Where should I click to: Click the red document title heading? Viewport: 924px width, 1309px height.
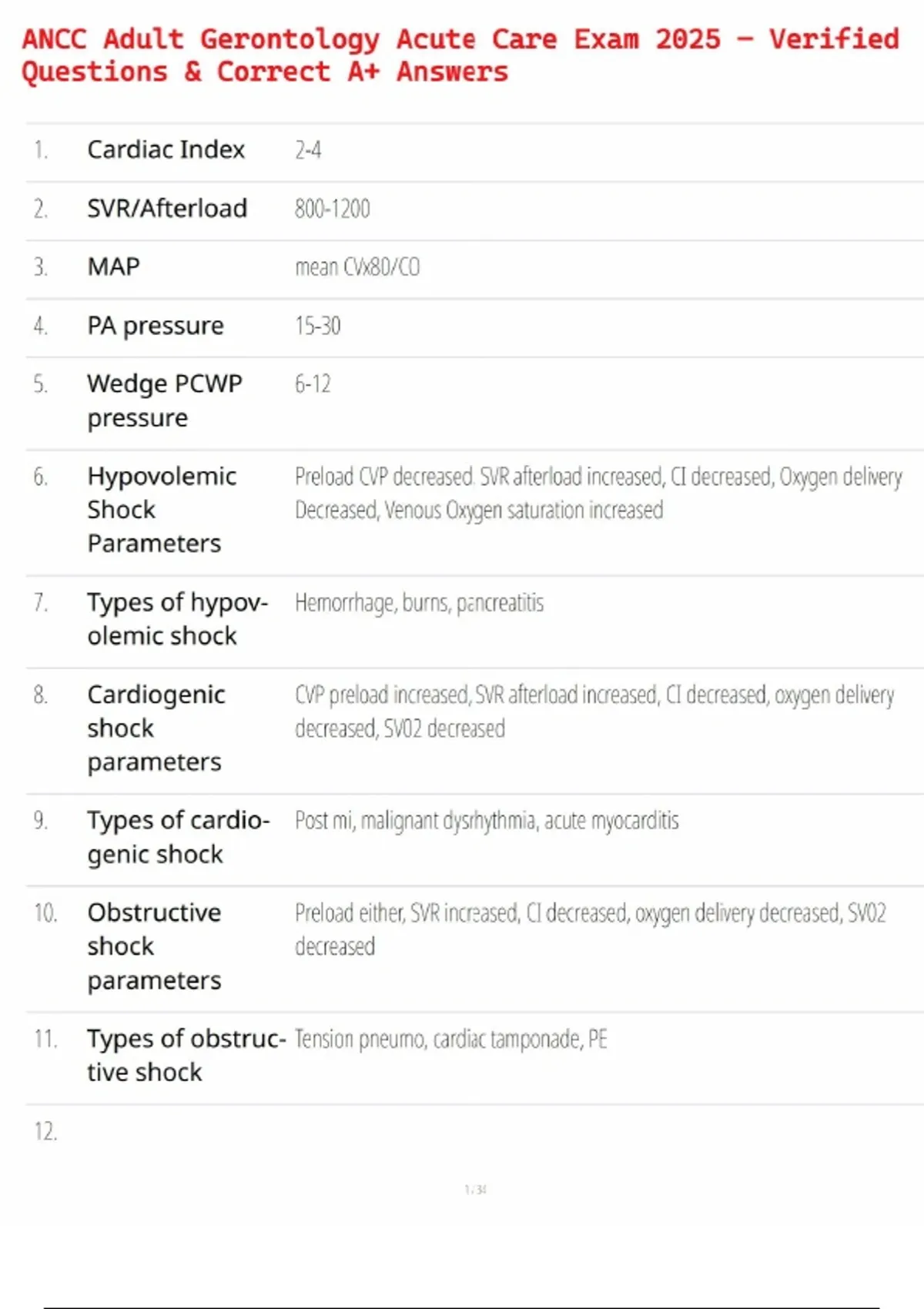pos(460,55)
